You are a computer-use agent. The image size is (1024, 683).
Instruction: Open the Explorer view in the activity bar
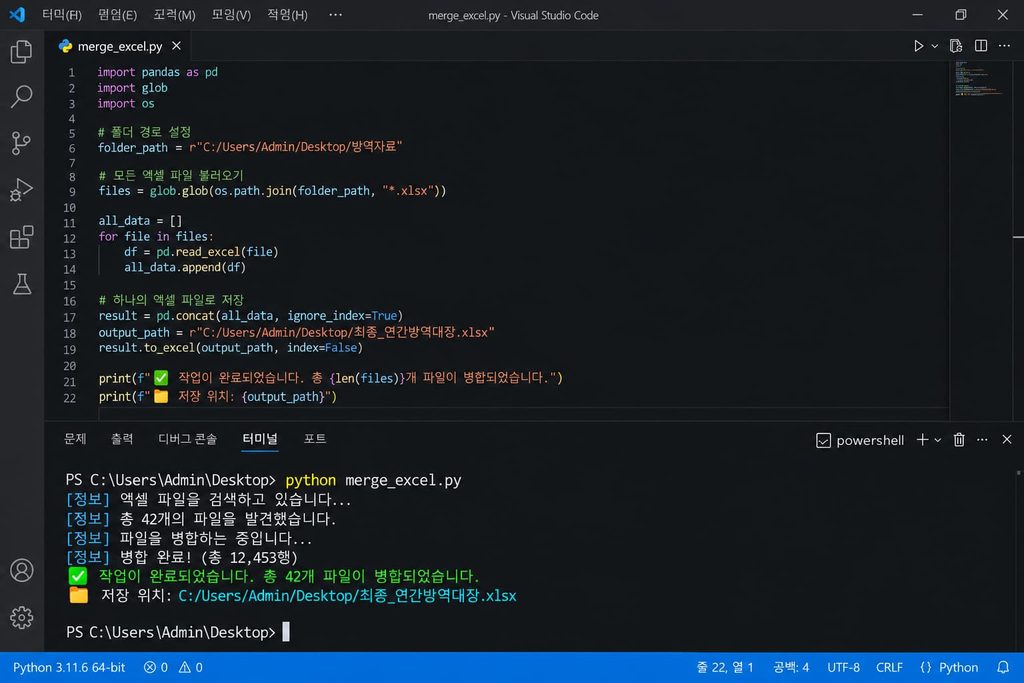click(22, 52)
